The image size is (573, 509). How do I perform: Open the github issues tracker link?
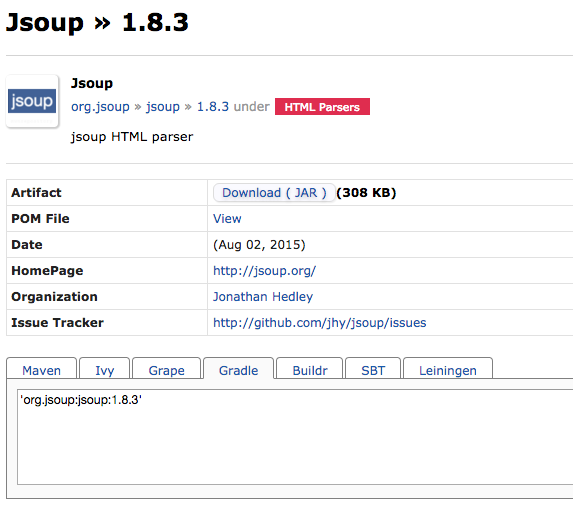click(319, 323)
